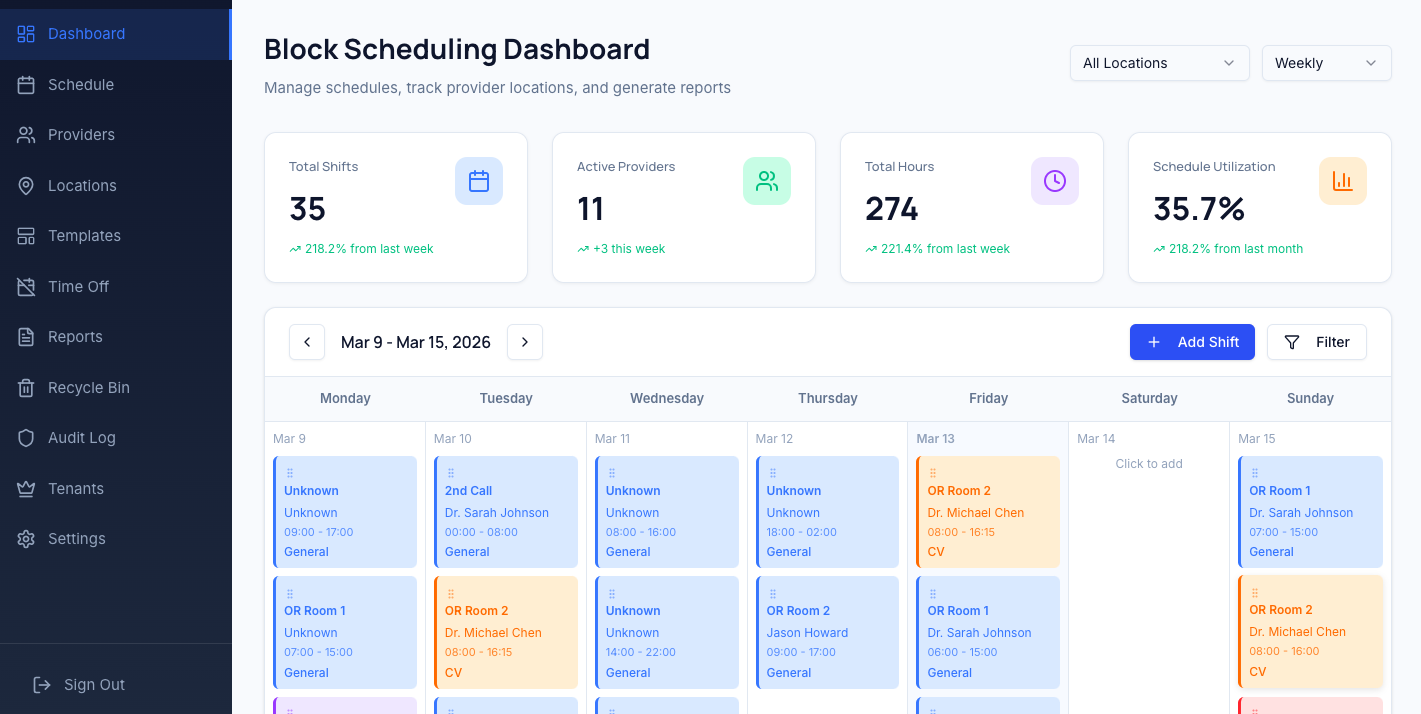Click the Schedule calendar icon
Viewport: 1421px width, 714px height.
27,85
